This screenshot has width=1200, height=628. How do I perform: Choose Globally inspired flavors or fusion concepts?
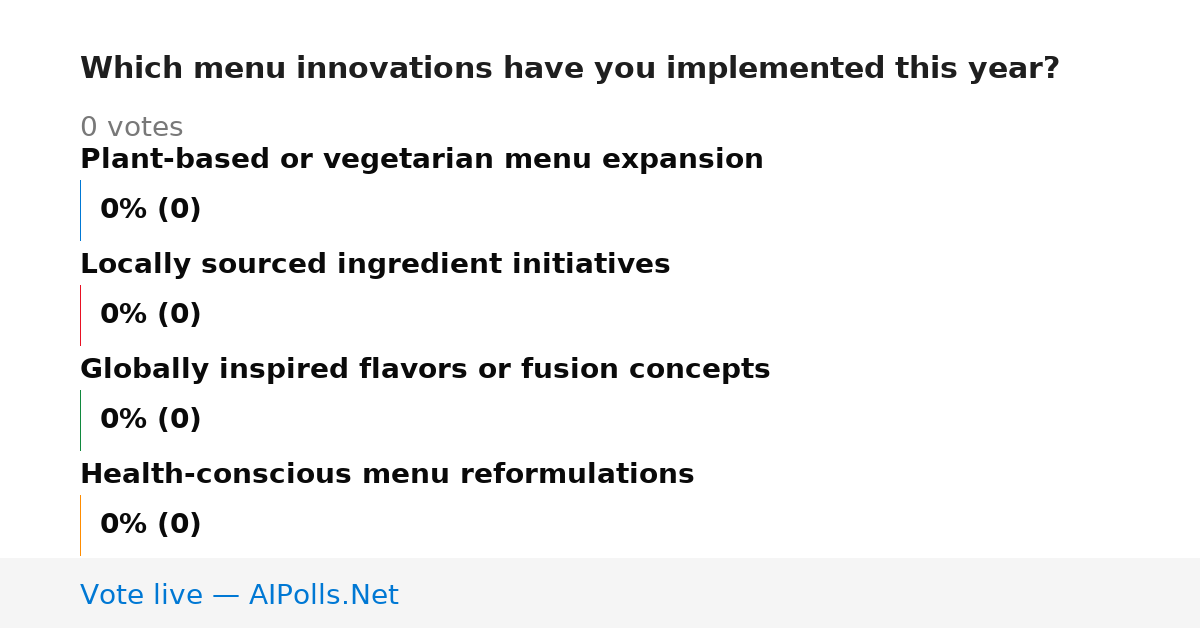click(x=425, y=370)
